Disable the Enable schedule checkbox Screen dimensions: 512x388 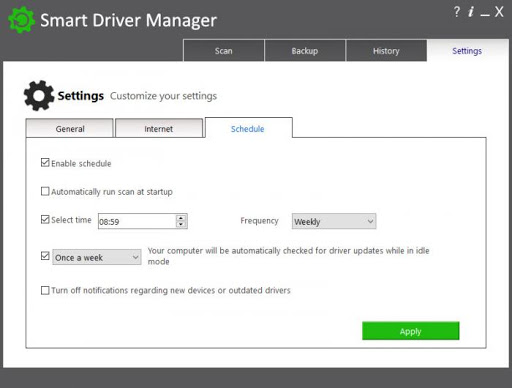45,163
